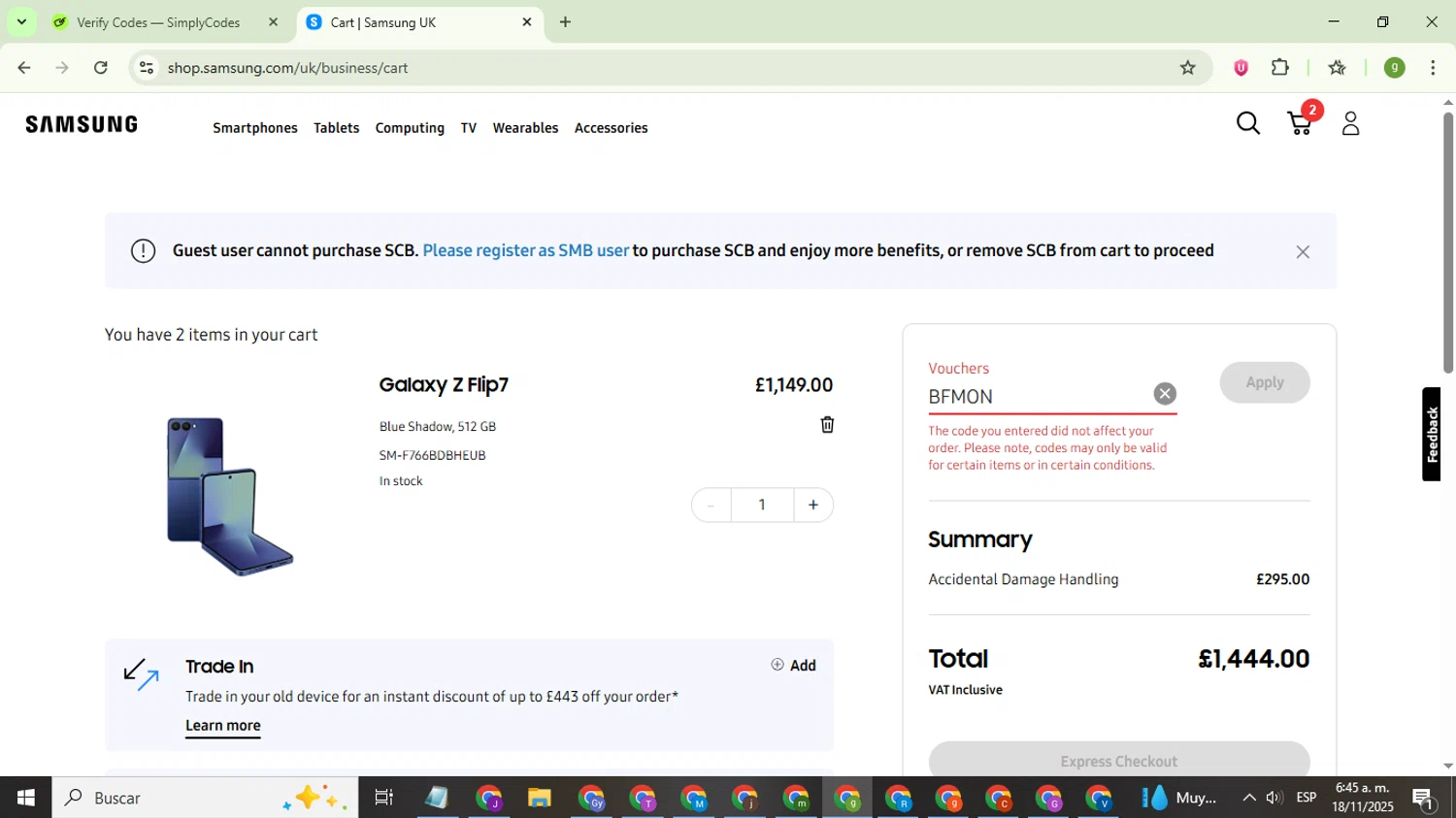Delete Galaxy Z Flip7 with trash icon
1456x818 pixels.
[x=827, y=425]
